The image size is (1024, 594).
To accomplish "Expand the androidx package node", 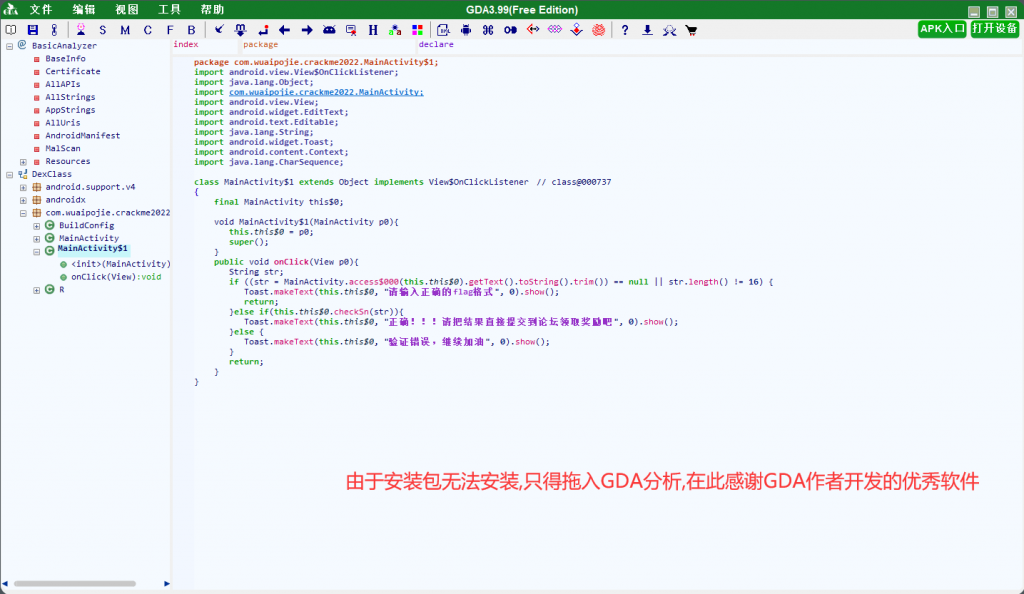I will pyautogui.click(x=24, y=200).
